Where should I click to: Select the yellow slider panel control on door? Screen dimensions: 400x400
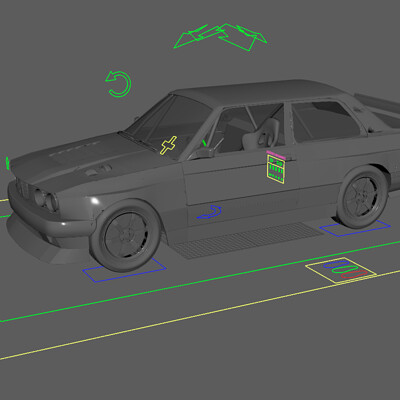tap(276, 169)
